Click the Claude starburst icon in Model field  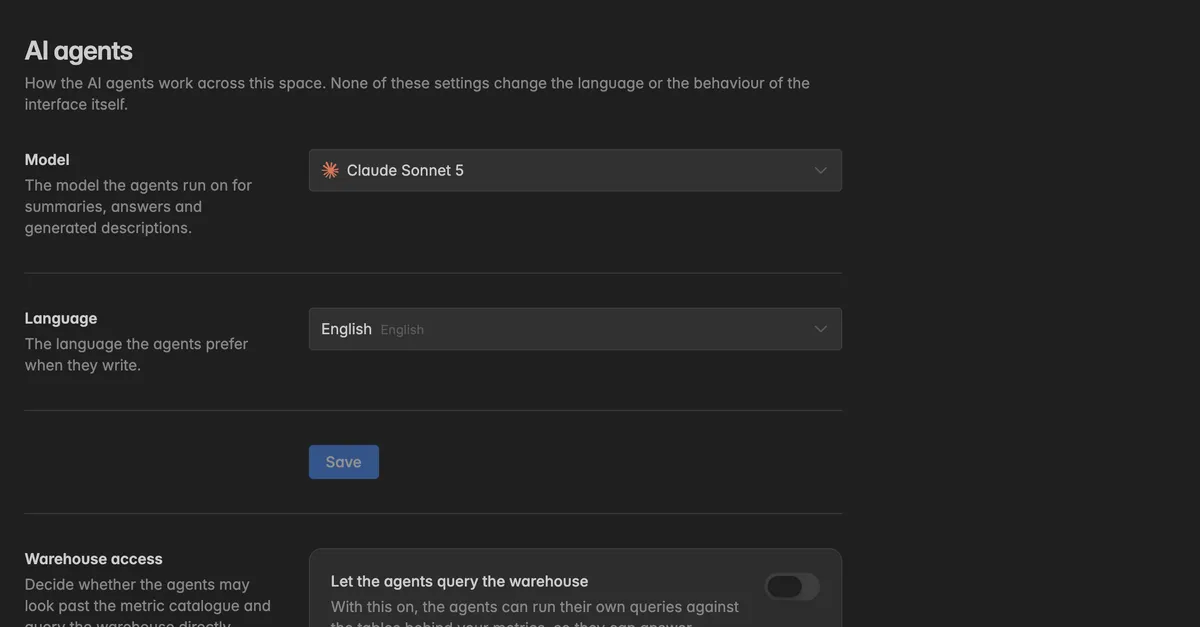pos(330,170)
